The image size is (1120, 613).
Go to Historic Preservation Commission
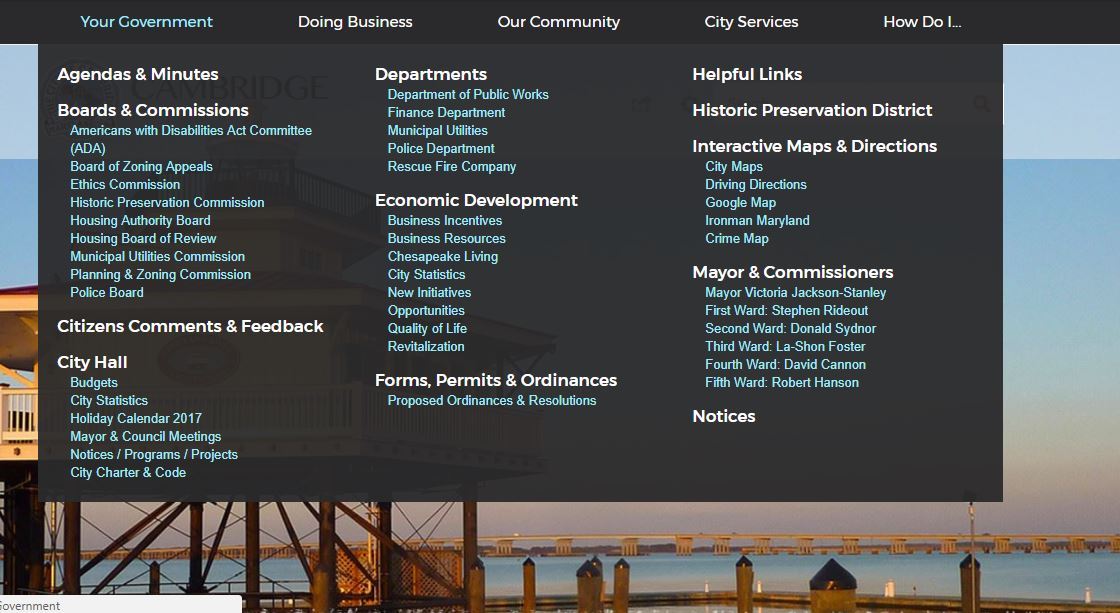167,202
